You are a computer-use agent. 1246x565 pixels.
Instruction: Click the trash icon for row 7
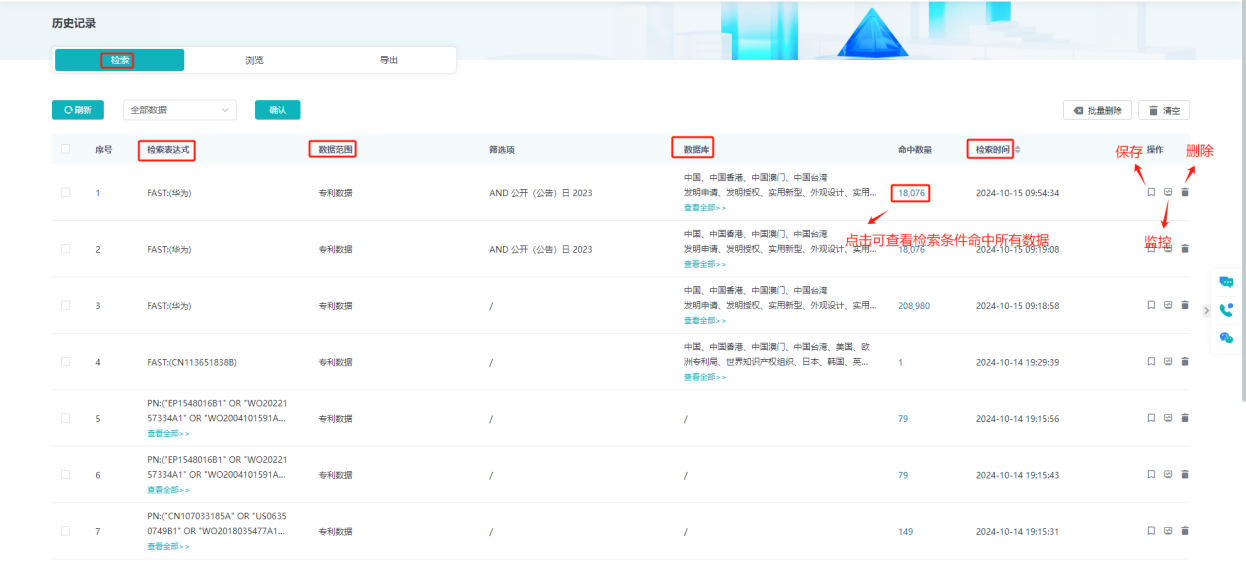point(1185,531)
